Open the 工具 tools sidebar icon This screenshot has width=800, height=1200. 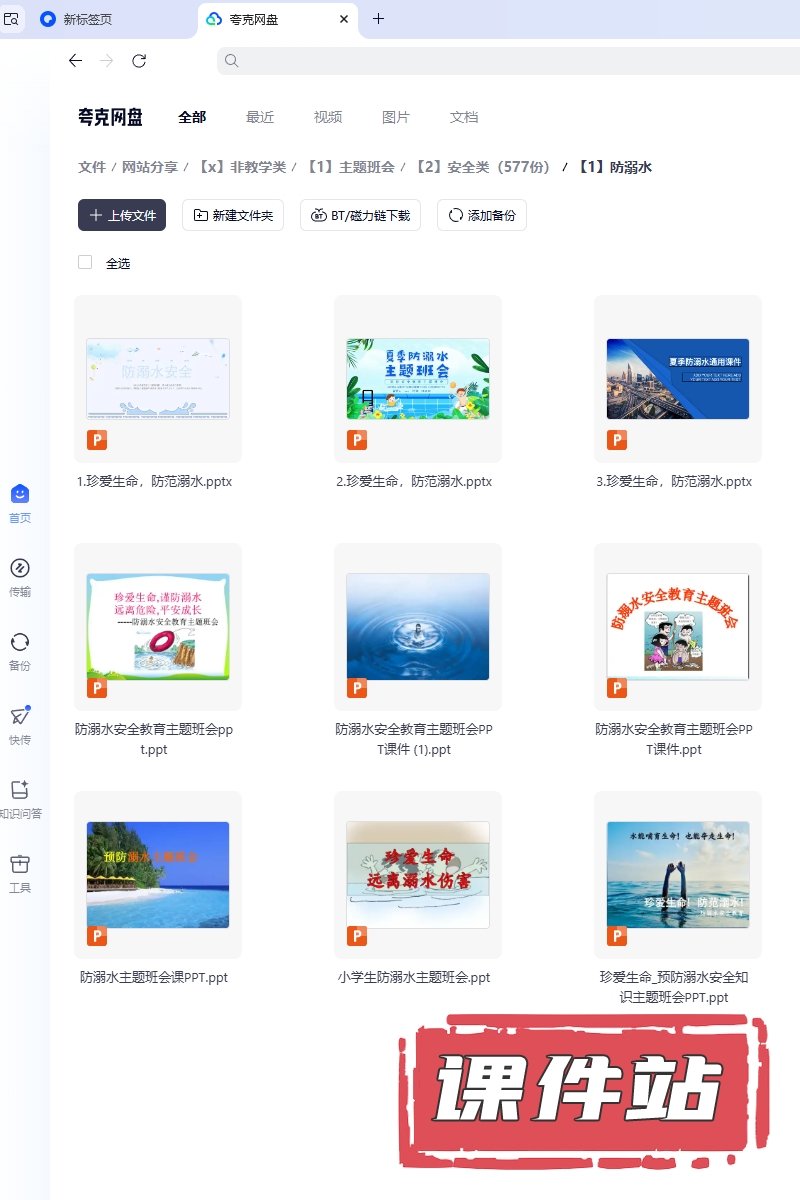[20, 865]
